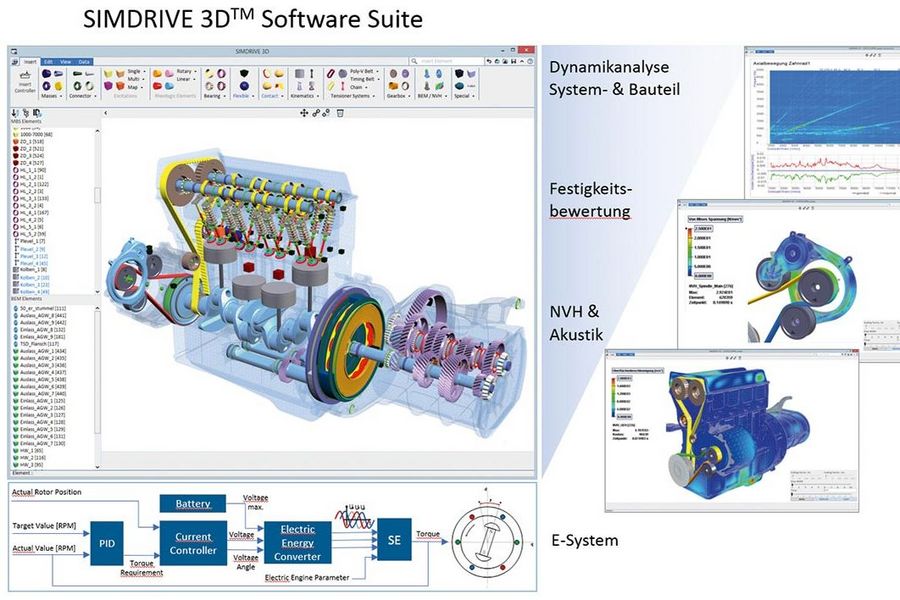900x600 pixels.
Task: Open the Multi excitation dropdown
Action: point(136,79)
